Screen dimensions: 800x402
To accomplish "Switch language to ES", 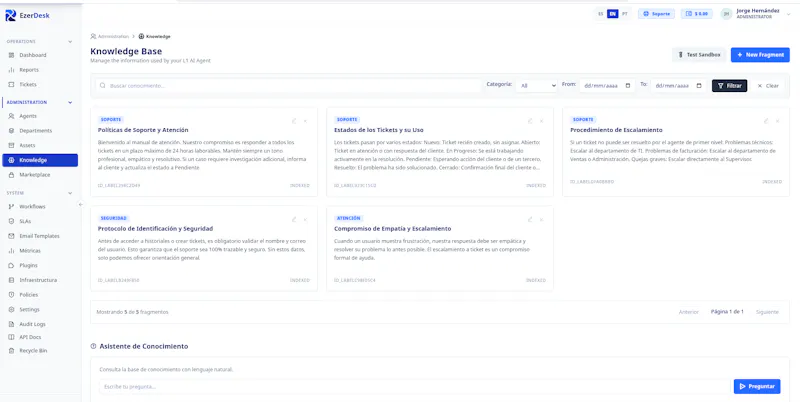I will tap(601, 14).
